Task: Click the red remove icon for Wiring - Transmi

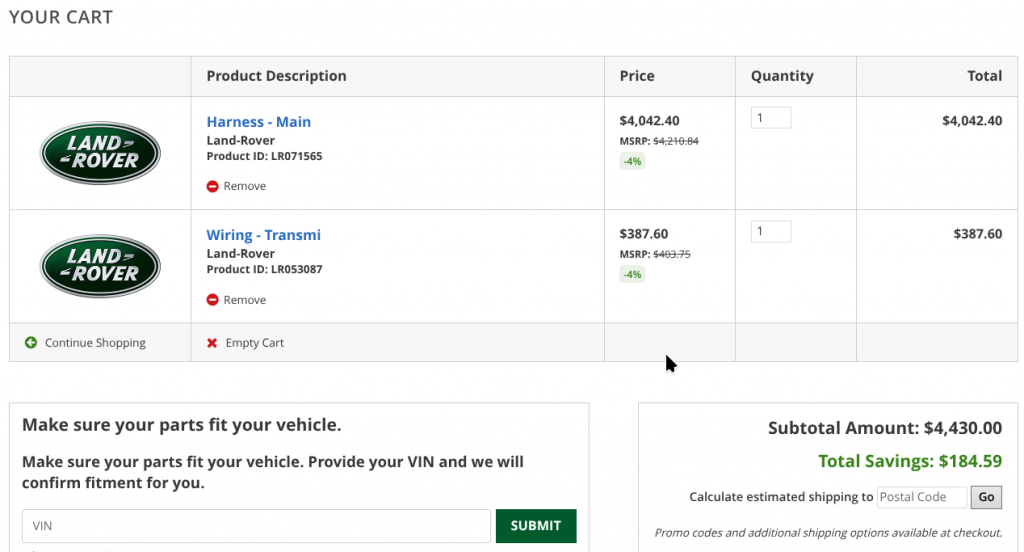Action: click(212, 300)
